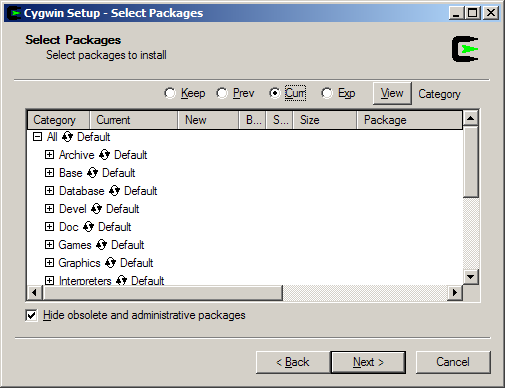
Task: Select the Keep radio button
Action: tap(170, 93)
